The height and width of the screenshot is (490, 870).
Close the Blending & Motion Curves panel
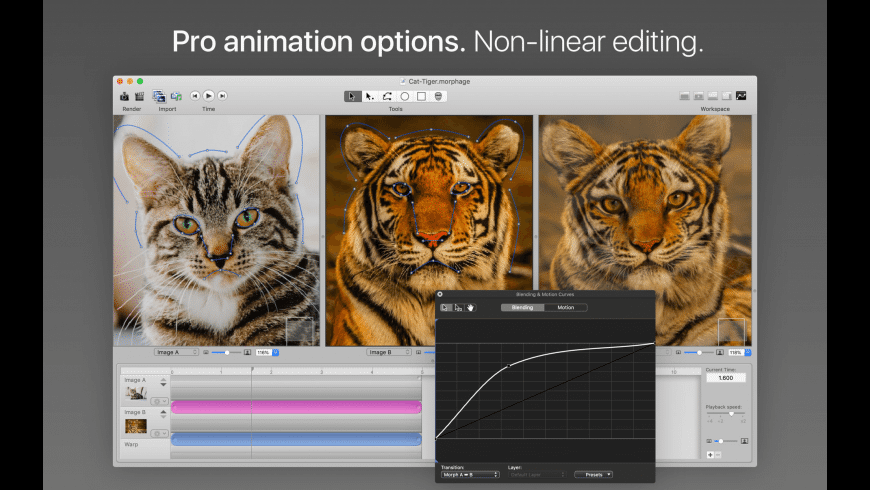(x=440, y=294)
